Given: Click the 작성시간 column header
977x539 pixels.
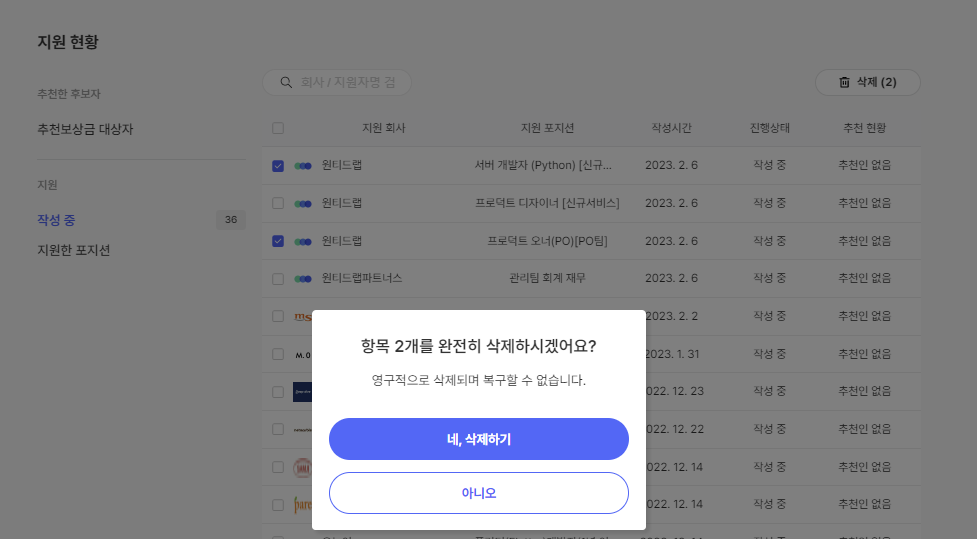Looking at the screenshot, I should (x=671, y=128).
